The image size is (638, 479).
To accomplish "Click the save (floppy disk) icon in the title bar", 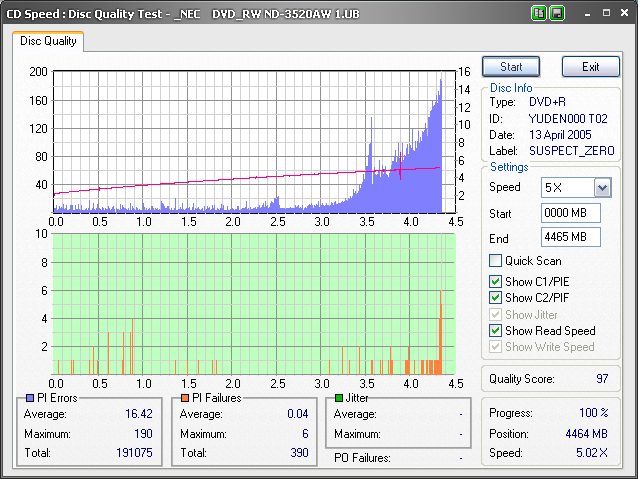I will [557, 13].
